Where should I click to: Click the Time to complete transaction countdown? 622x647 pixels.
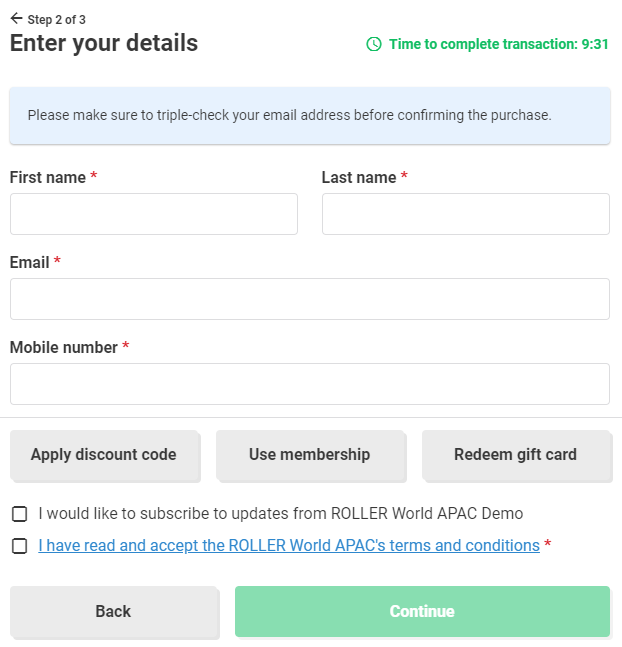coord(499,44)
